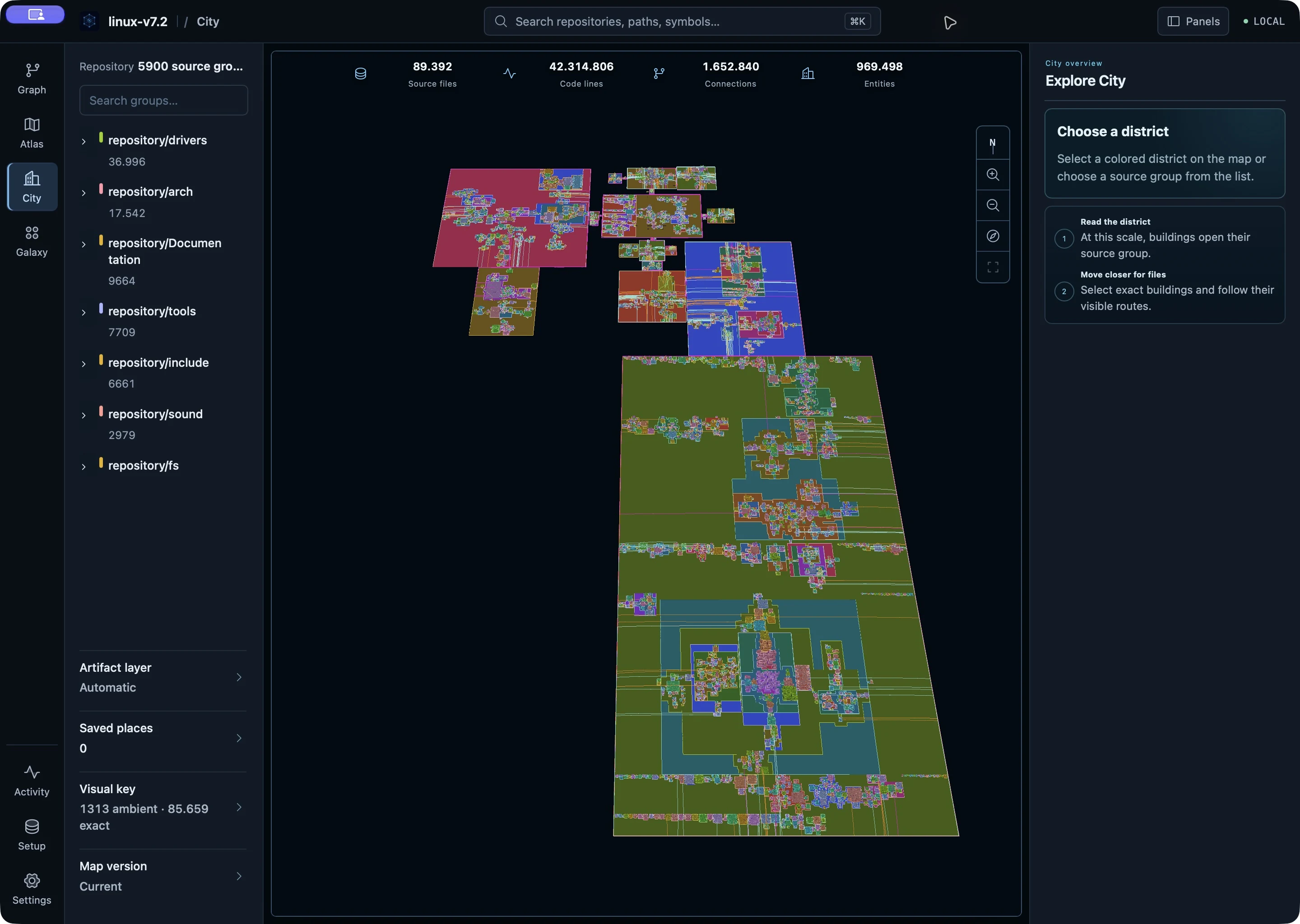Open Settings from sidebar
Screen dimensions: 1300x924
(x=32, y=889)
